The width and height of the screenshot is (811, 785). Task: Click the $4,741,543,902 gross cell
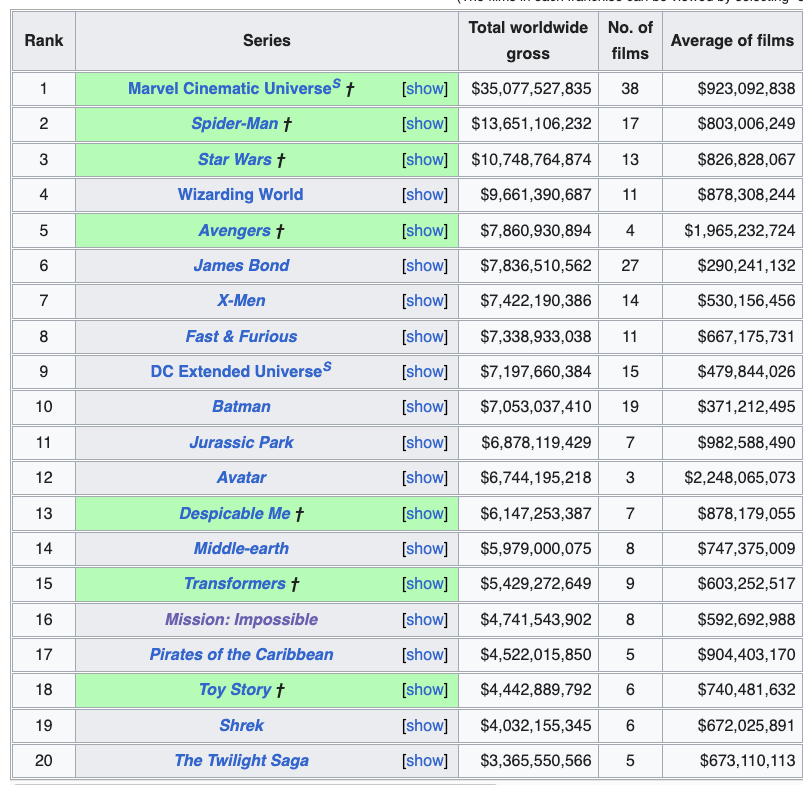click(x=528, y=620)
